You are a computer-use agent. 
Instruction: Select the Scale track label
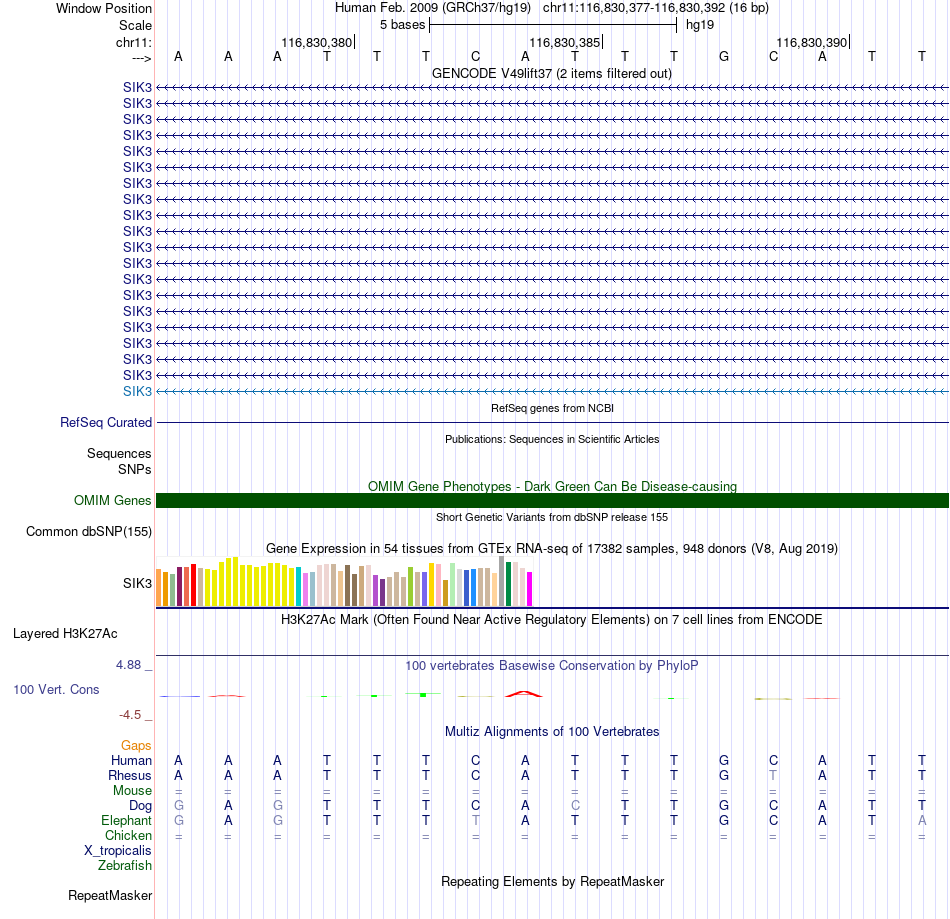135,25
